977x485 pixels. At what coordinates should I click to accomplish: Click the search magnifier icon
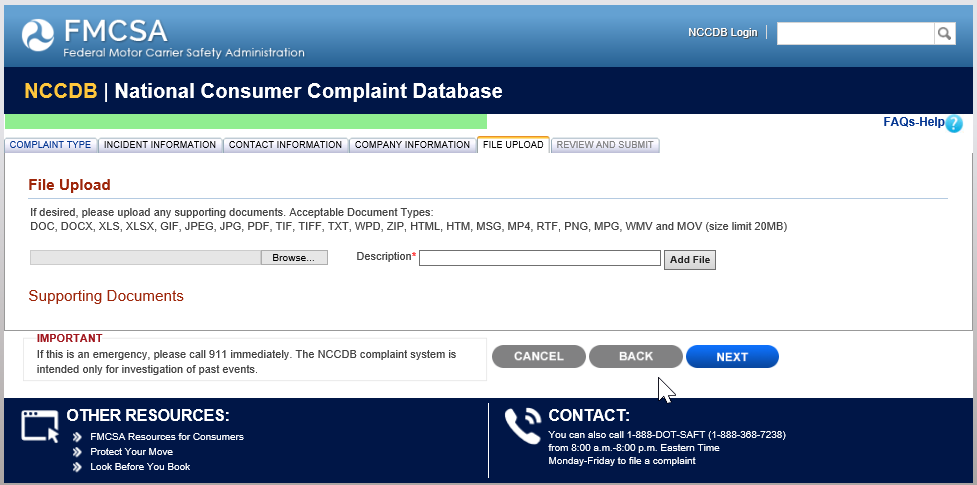(945, 33)
